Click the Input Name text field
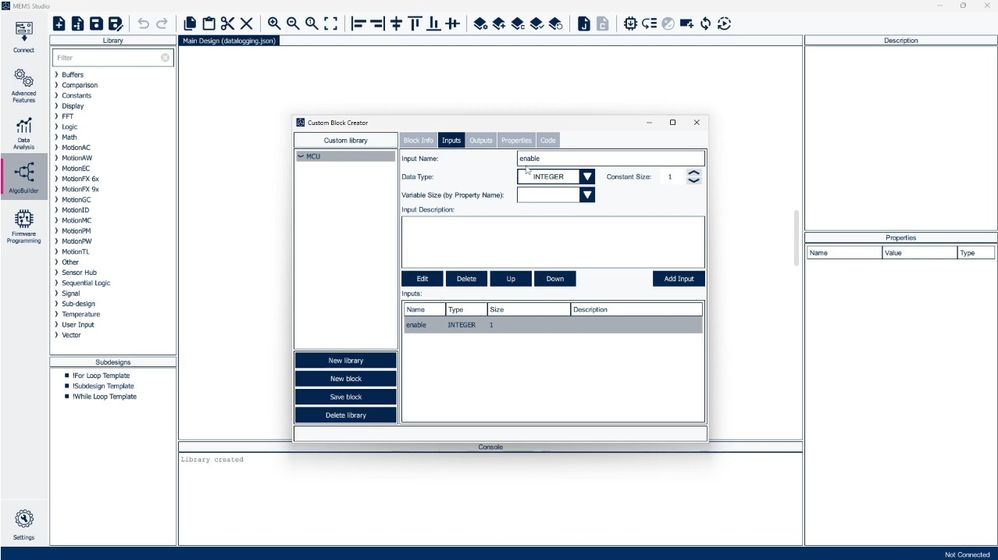The width and height of the screenshot is (998, 560). tap(610, 158)
